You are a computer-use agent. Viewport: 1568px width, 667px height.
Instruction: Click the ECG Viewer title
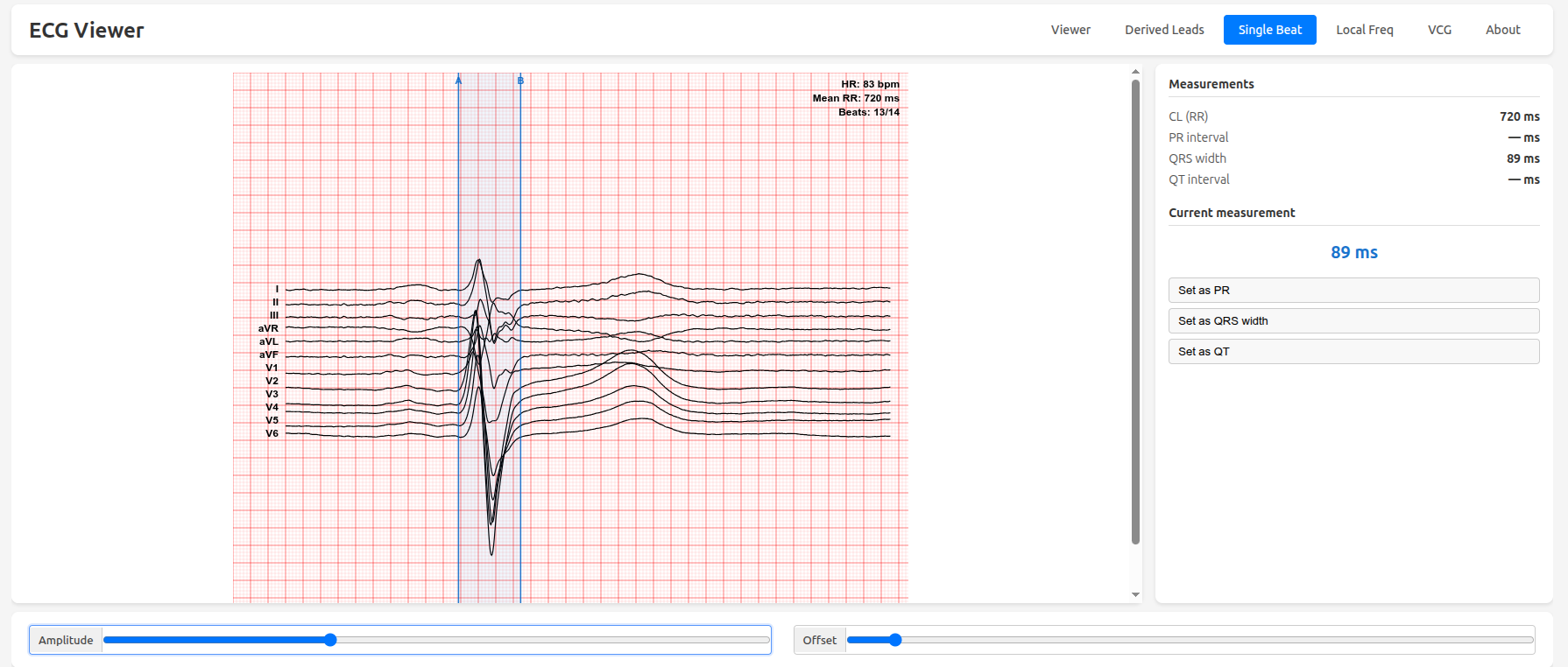87,31
